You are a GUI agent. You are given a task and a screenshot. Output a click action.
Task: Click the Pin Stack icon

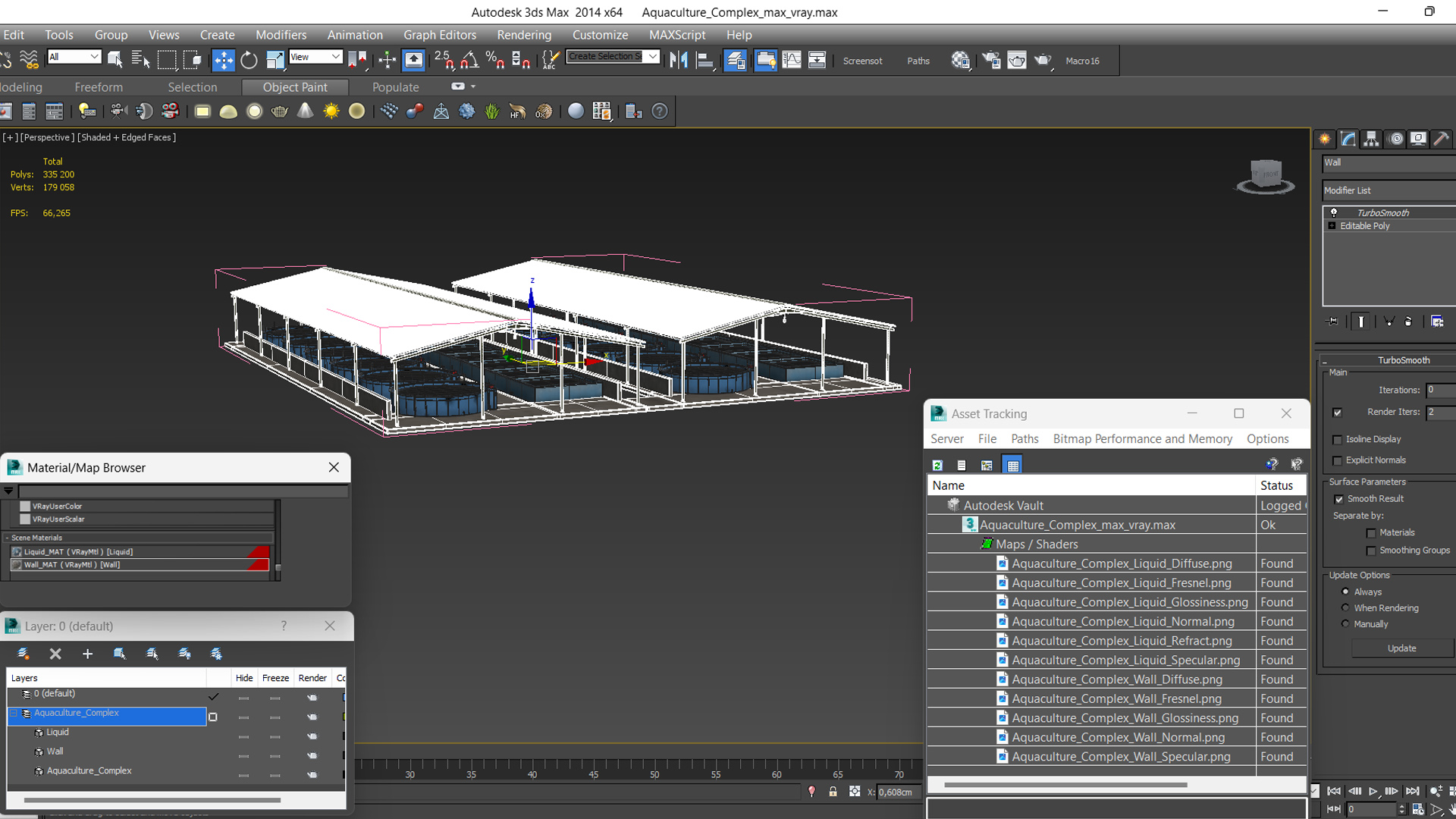pyautogui.click(x=1332, y=322)
